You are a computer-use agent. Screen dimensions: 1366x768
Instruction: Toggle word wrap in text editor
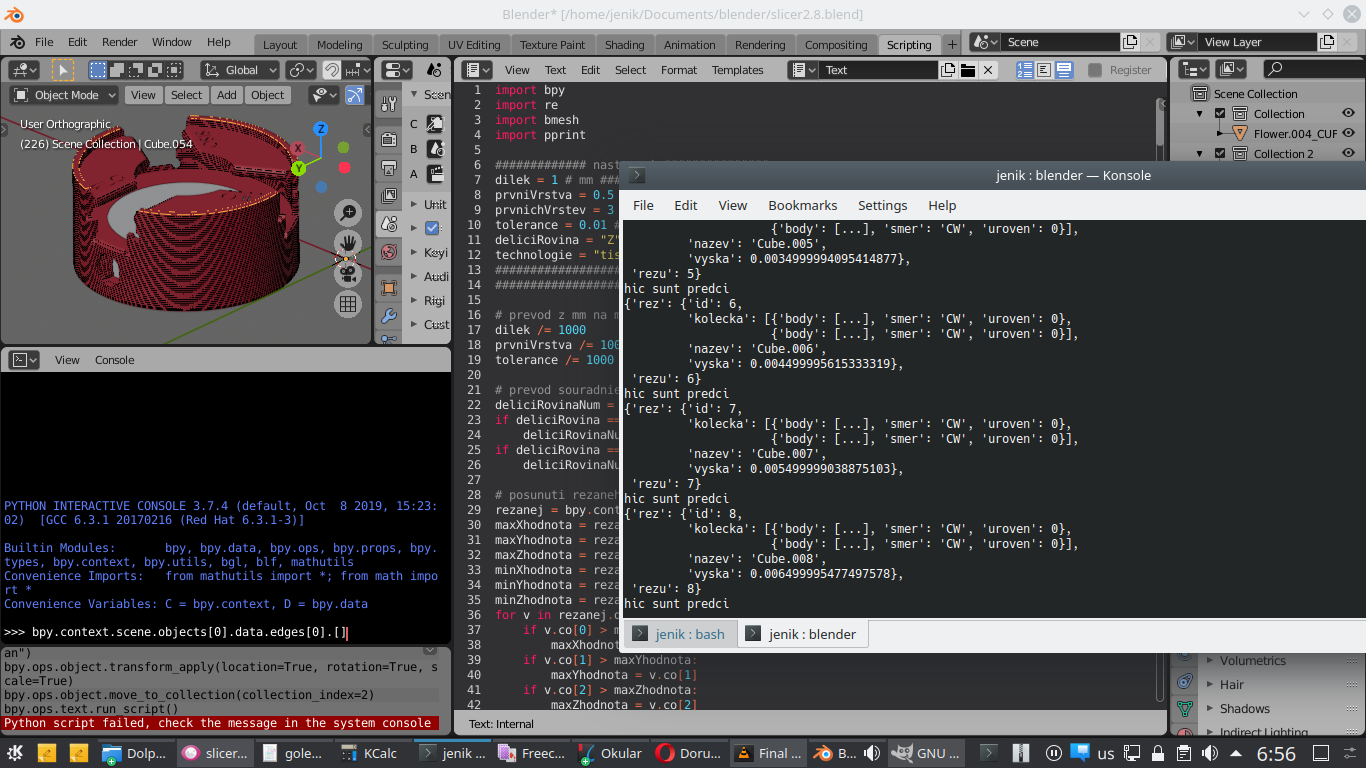(x=1044, y=70)
